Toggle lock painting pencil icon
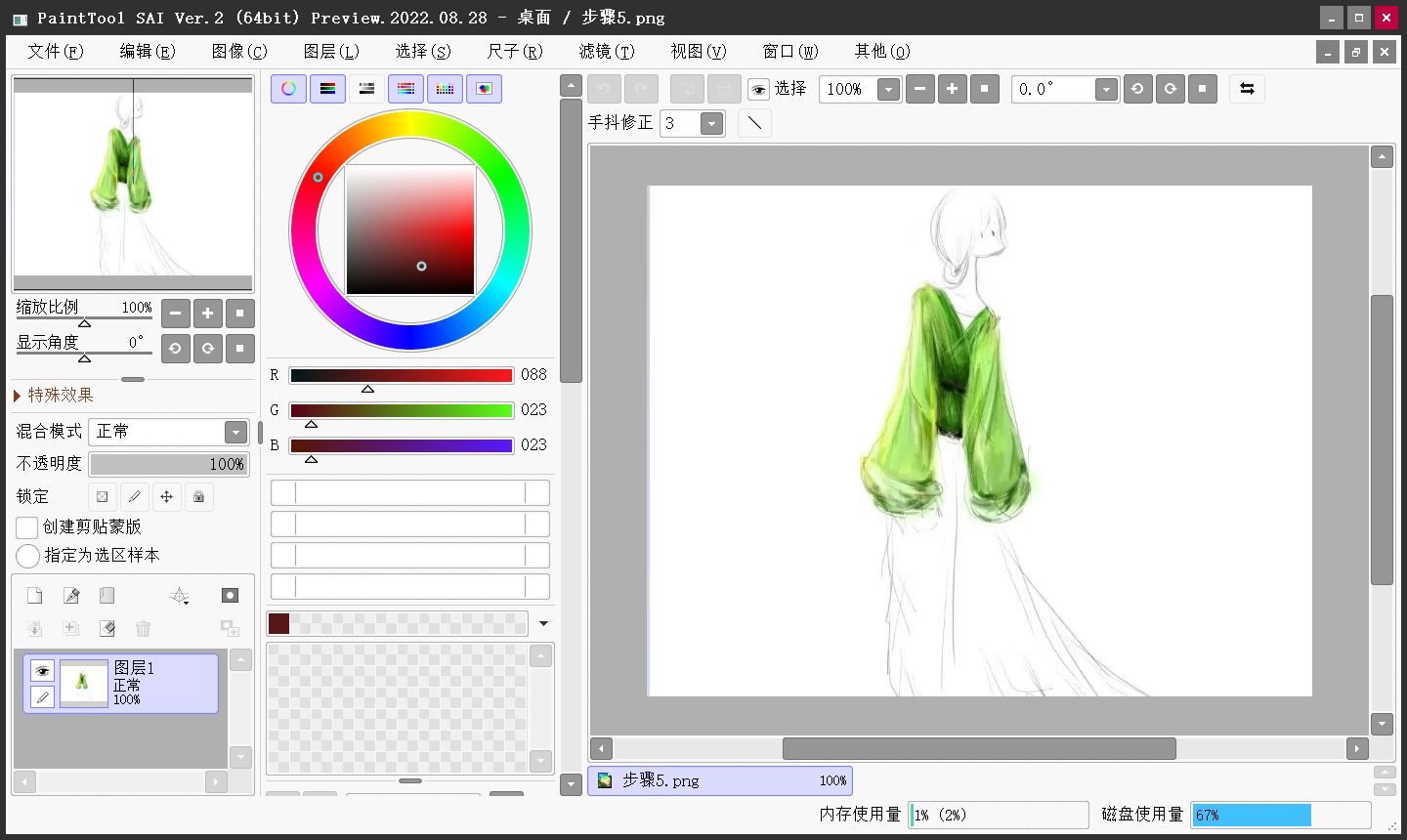The image size is (1407, 840). (x=135, y=497)
